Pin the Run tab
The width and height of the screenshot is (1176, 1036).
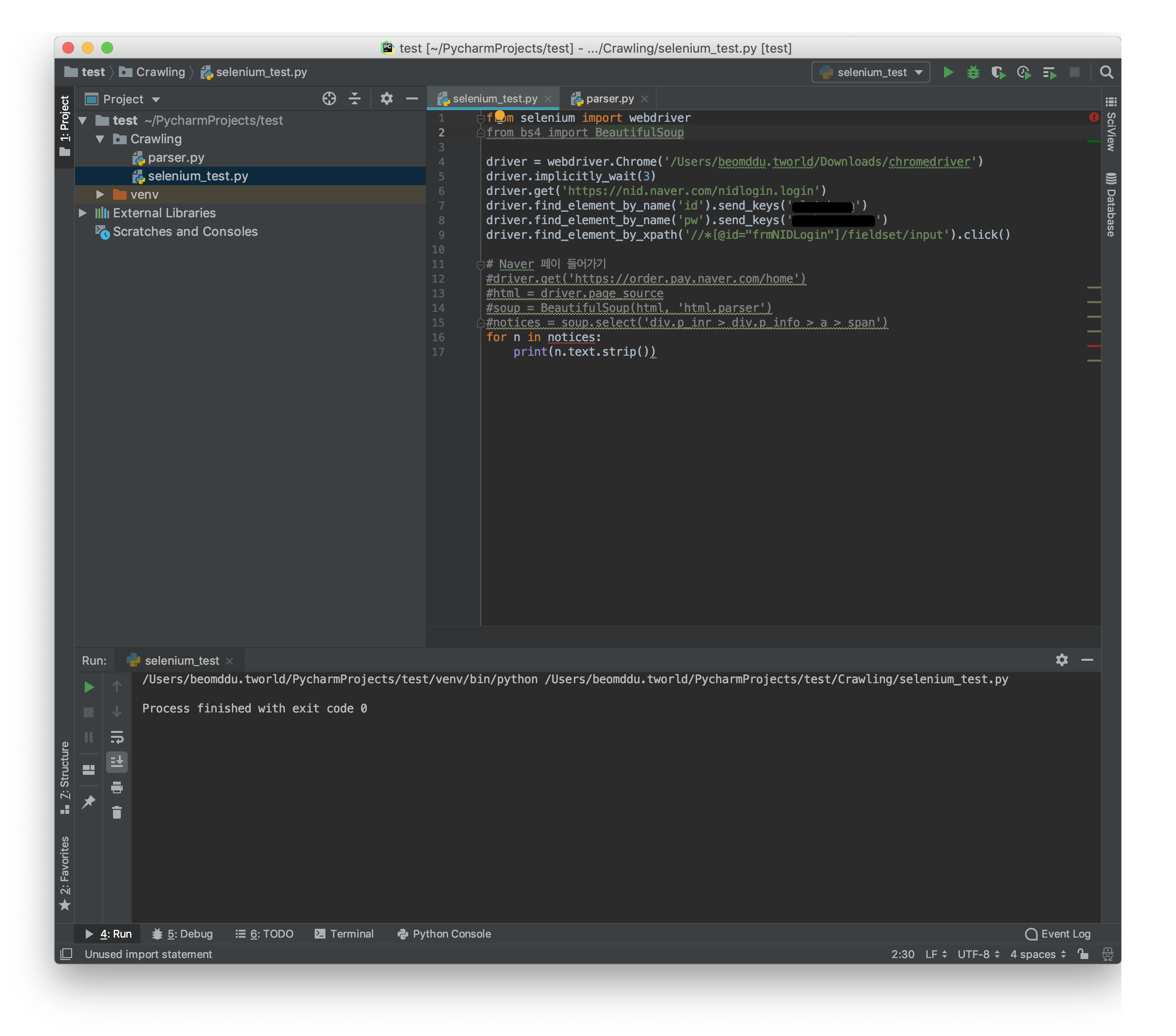coord(89,801)
